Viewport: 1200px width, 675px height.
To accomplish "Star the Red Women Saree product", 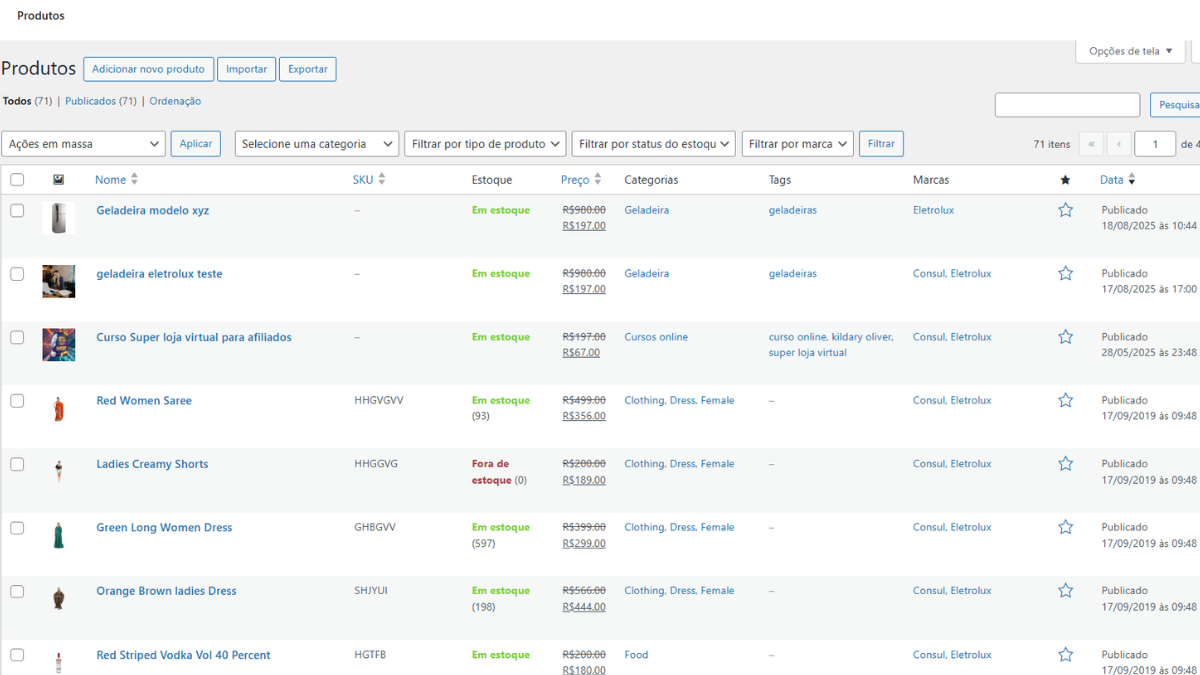I will coord(1065,400).
